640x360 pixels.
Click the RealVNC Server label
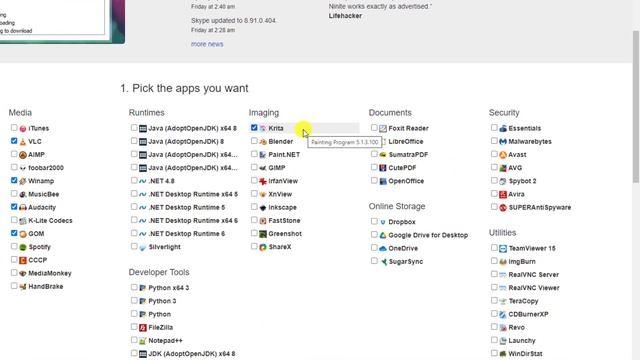pyautogui.click(x=533, y=275)
